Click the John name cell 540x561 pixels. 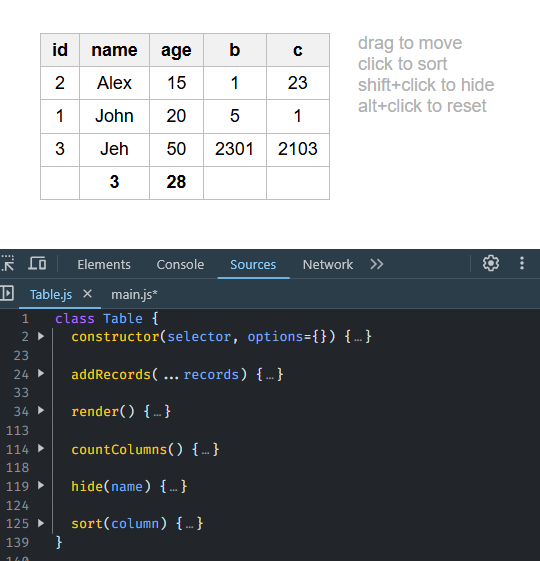pos(114,116)
